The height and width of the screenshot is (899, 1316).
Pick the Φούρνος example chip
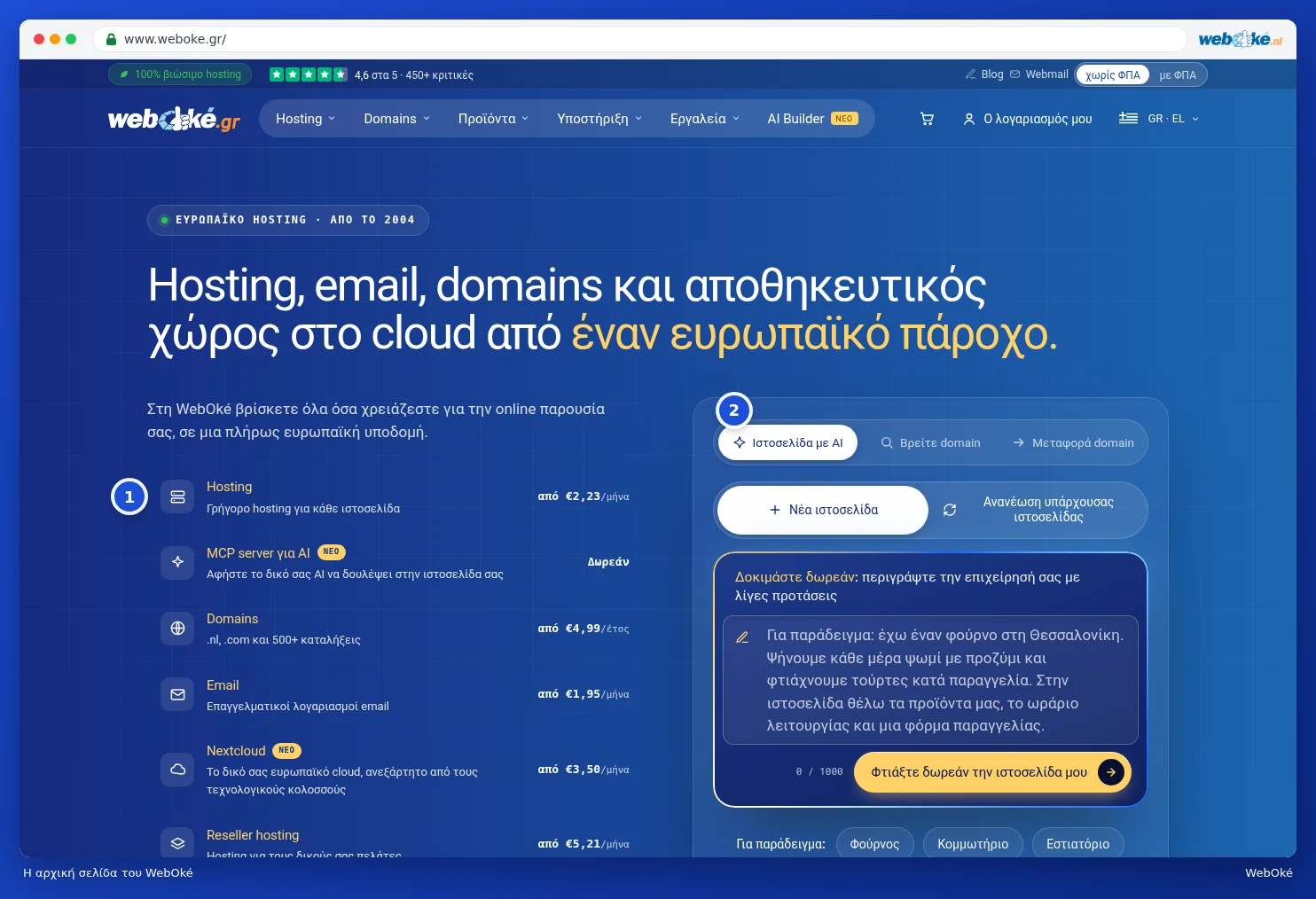point(874,844)
